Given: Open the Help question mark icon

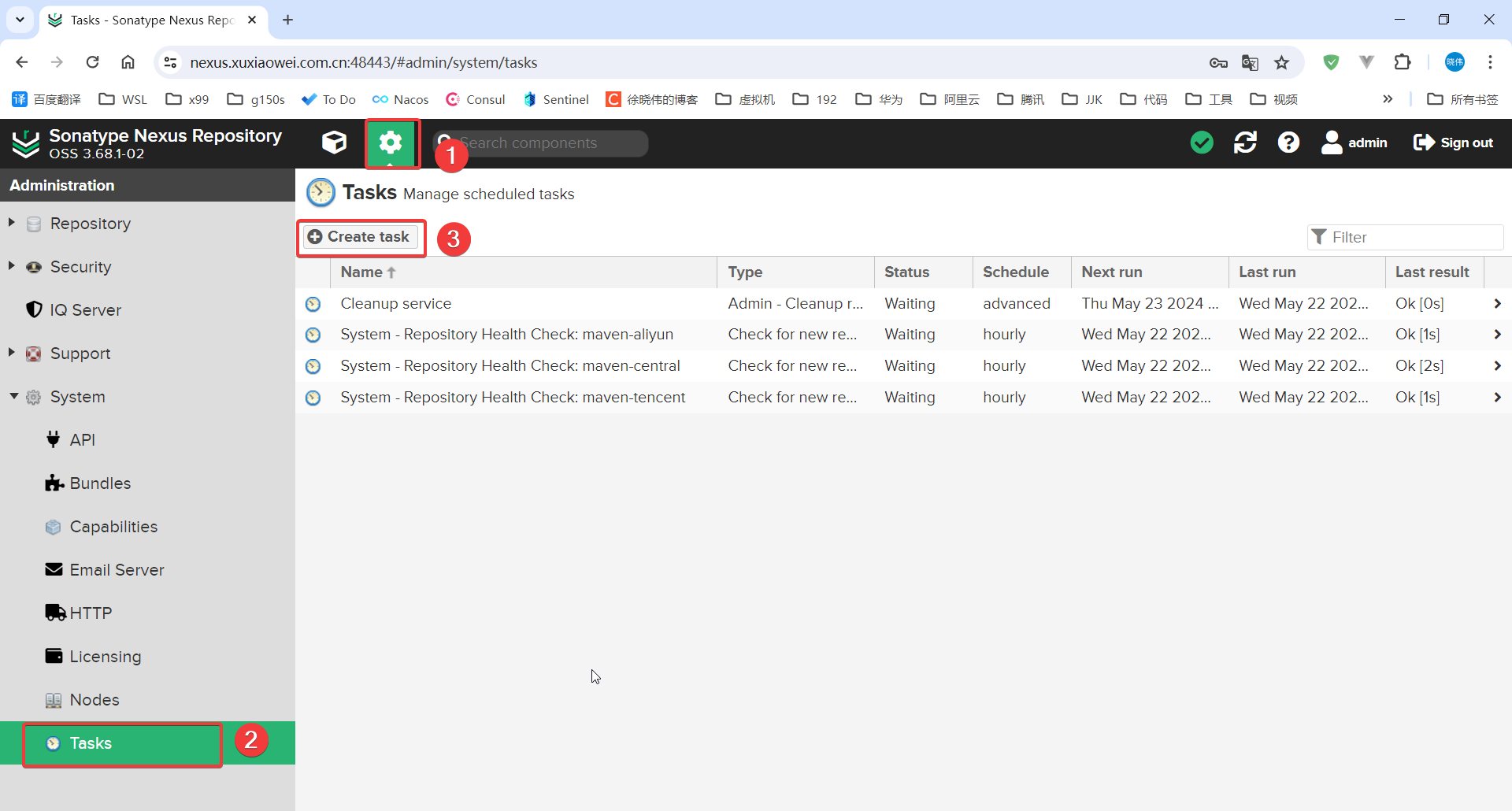Looking at the screenshot, I should (x=1288, y=143).
